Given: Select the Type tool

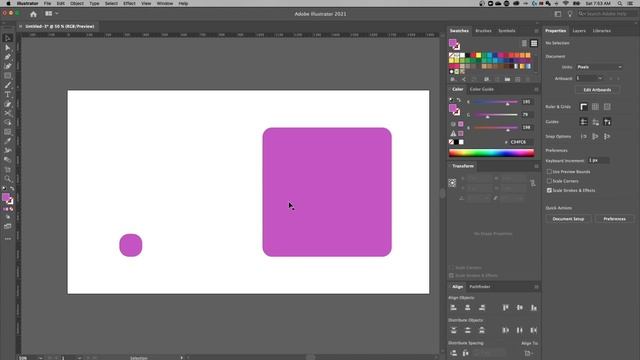Looking at the screenshot, I should coord(8,94).
